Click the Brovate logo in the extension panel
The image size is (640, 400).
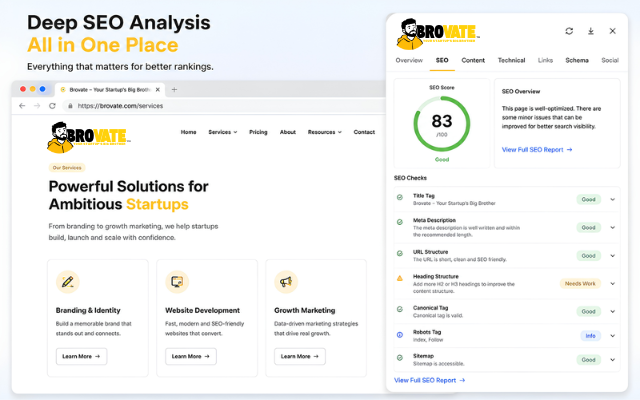438,33
